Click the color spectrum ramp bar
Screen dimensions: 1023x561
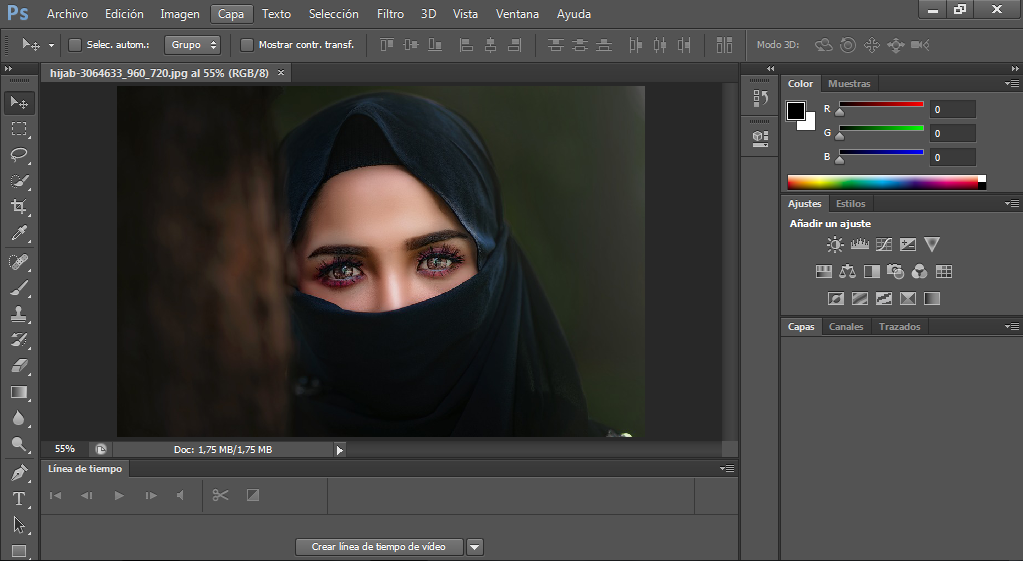click(x=882, y=182)
